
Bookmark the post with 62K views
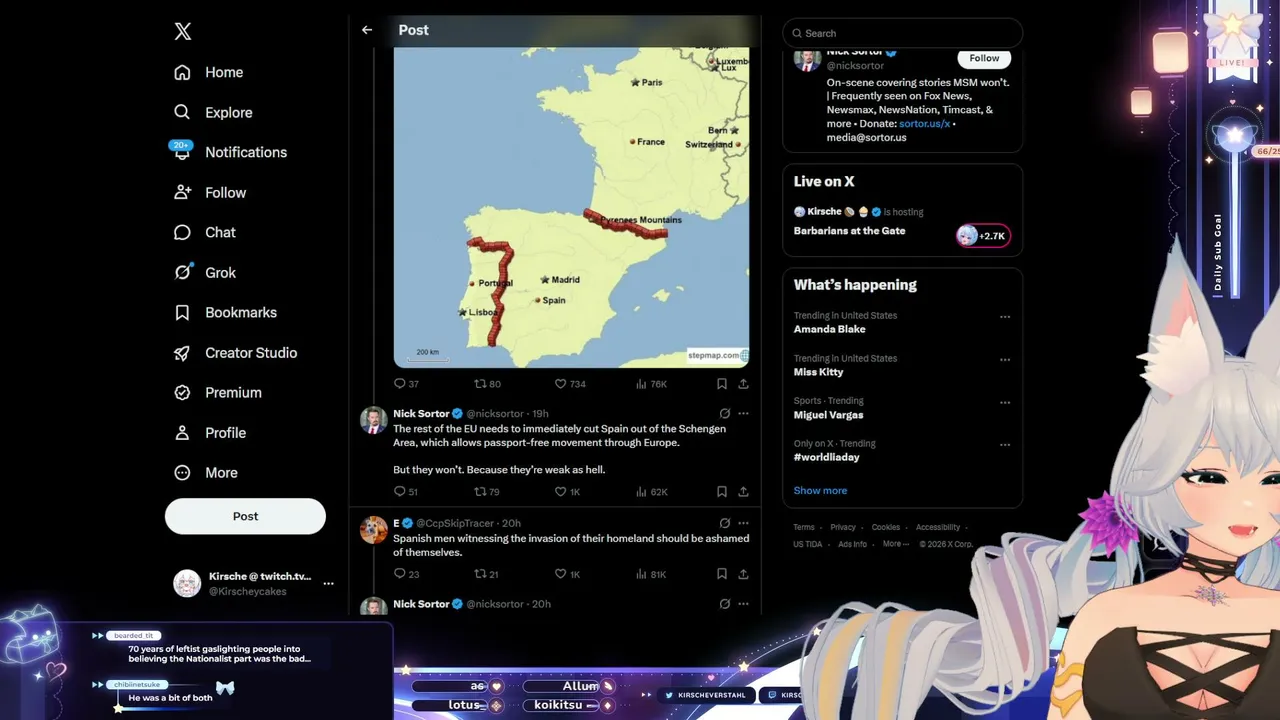click(x=722, y=492)
